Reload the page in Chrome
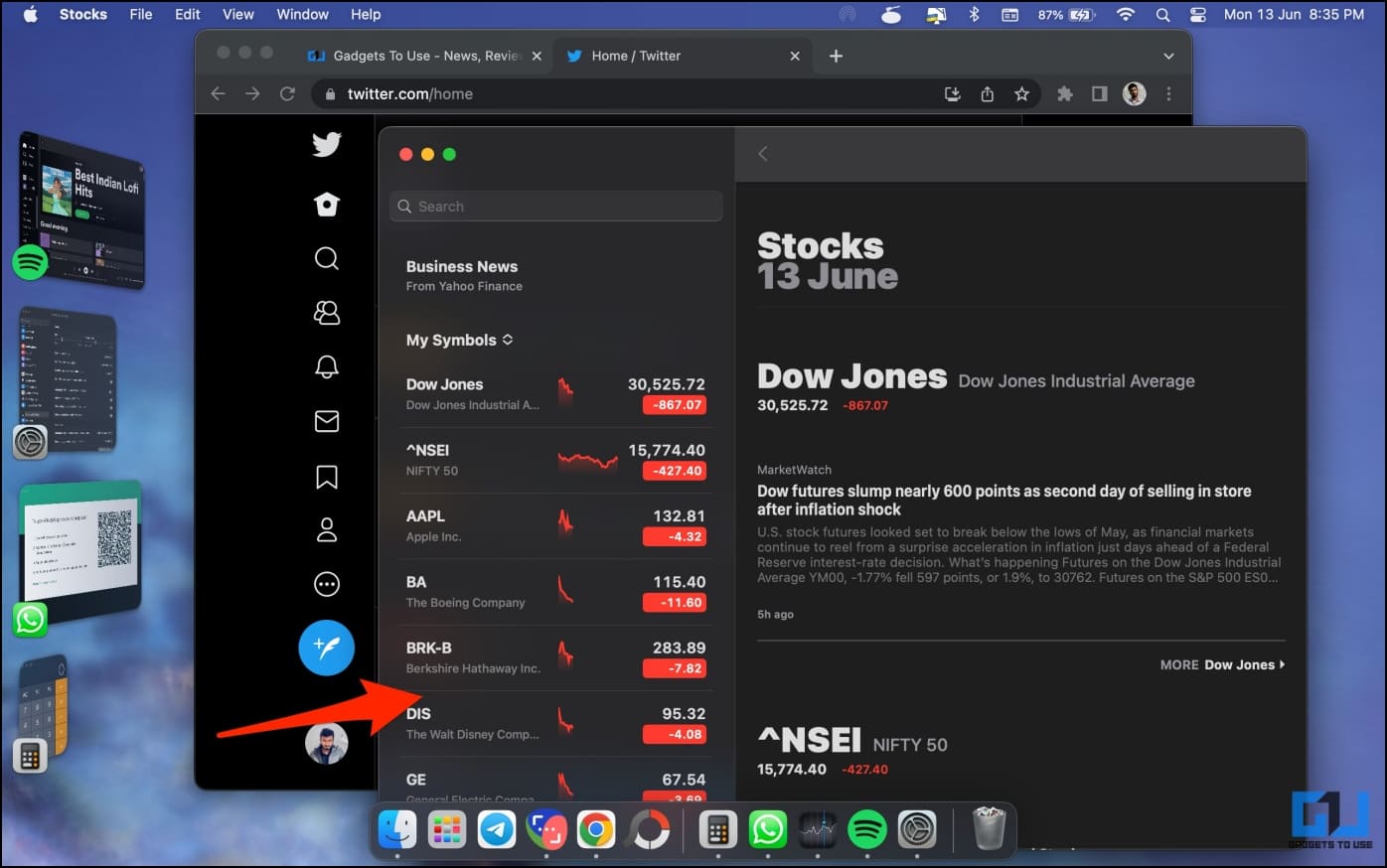The height and width of the screenshot is (868, 1387). pyautogui.click(x=287, y=93)
